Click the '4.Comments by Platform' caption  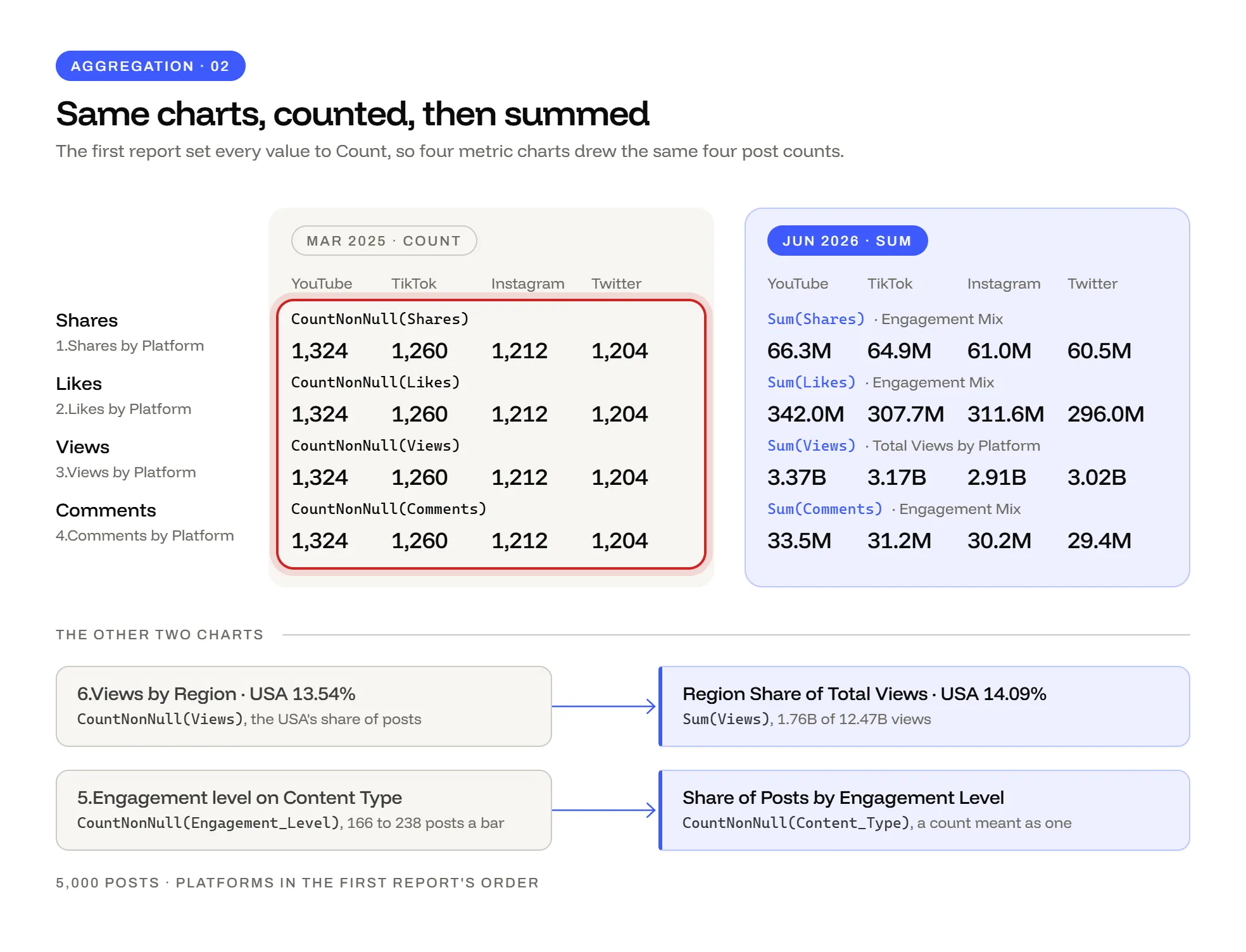point(145,535)
